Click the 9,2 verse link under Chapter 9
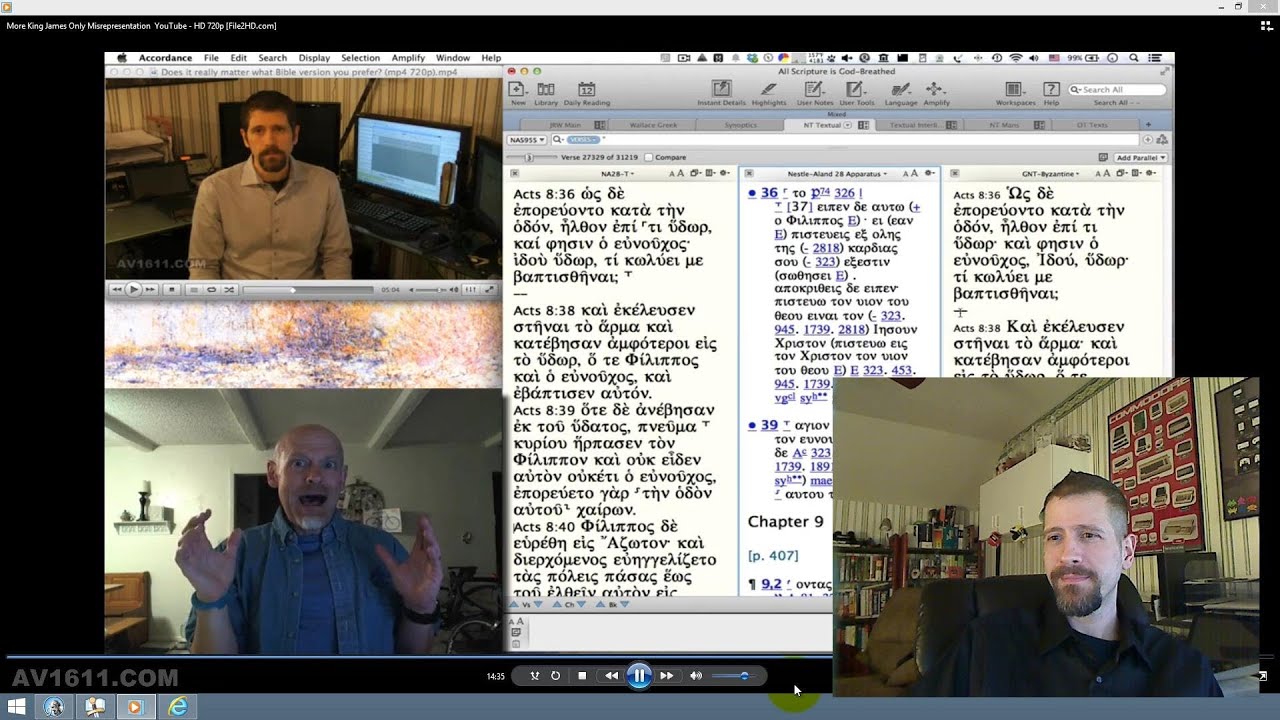Screen dimensions: 1280x720 (x=771, y=584)
